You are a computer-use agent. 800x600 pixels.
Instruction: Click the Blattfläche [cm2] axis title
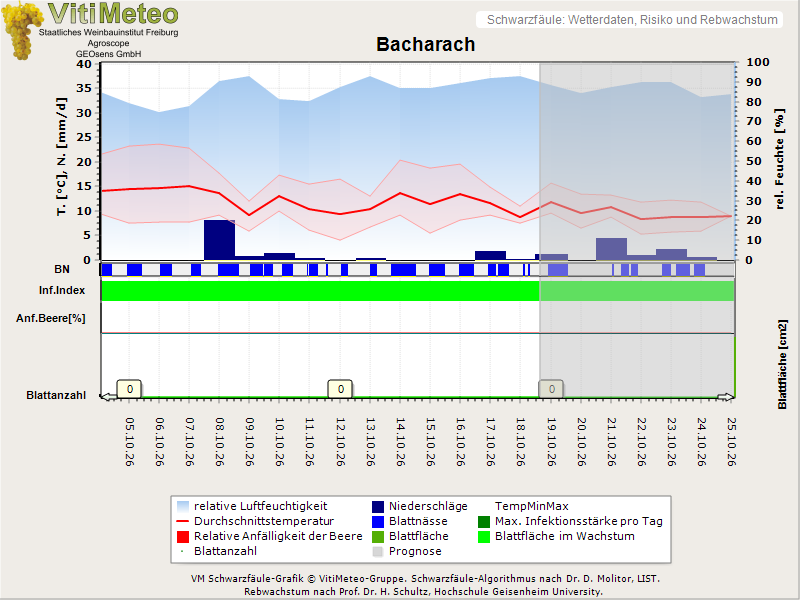(783, 364)
